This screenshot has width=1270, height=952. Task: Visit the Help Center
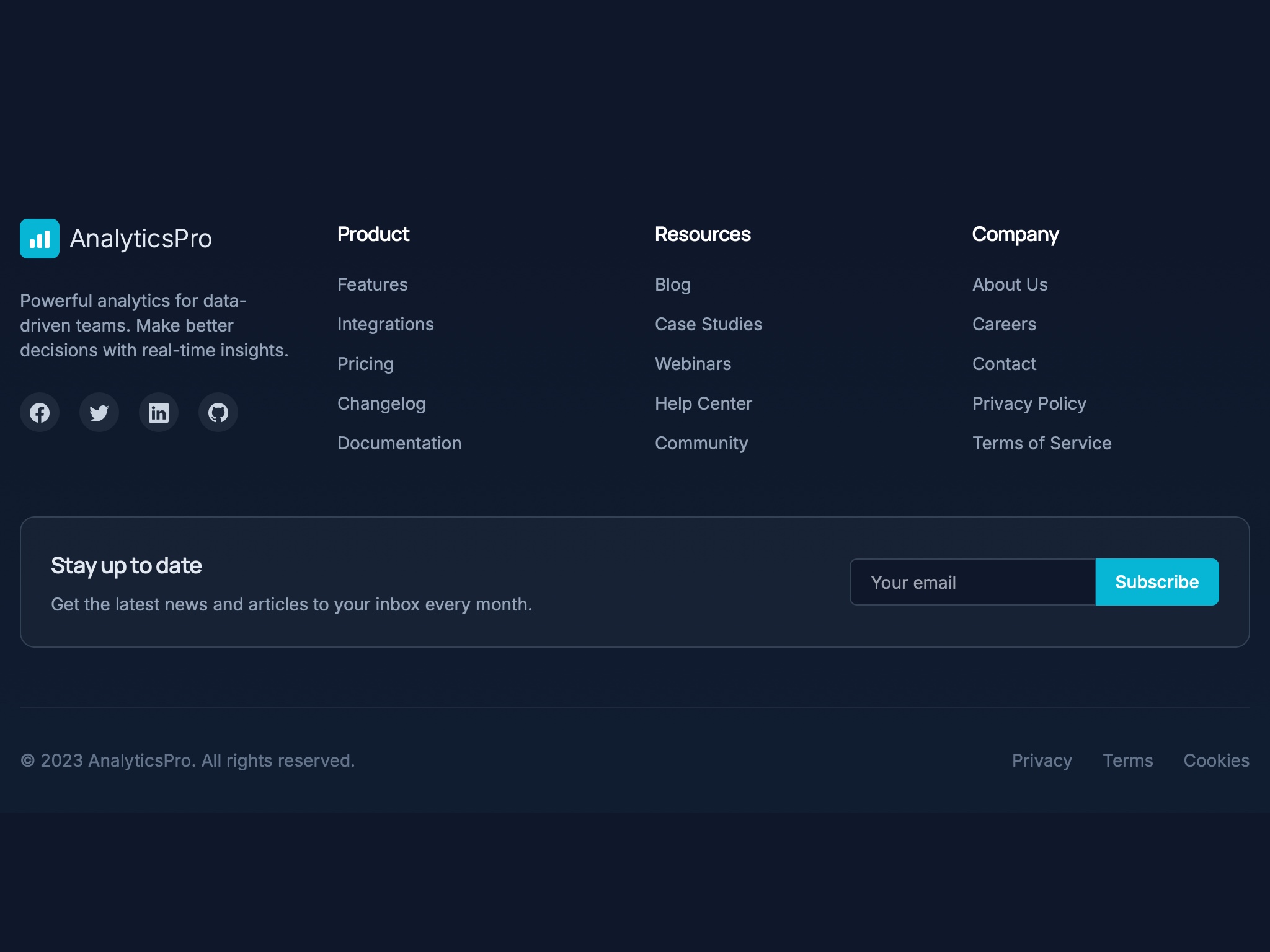pyautogui.click(x=703, y=403)
